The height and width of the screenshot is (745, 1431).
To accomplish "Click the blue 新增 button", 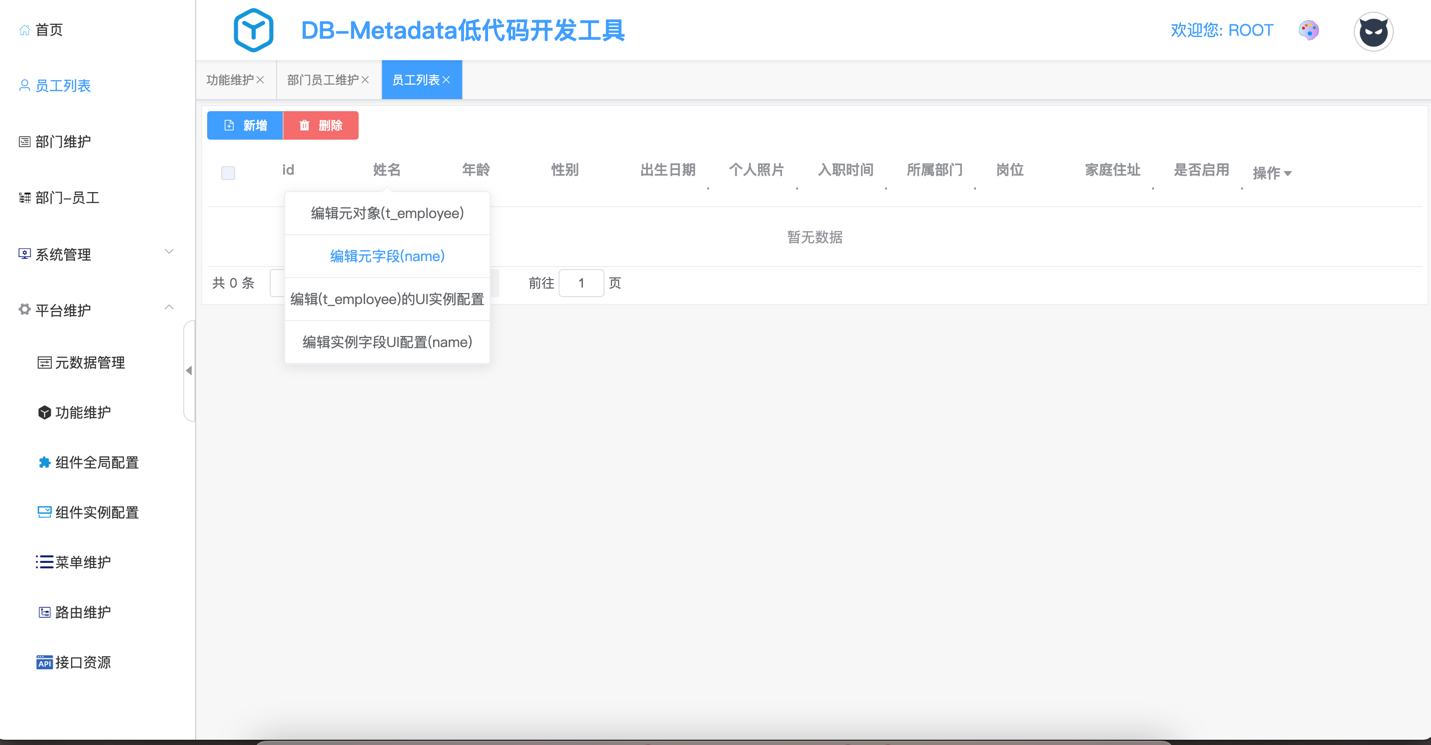I will [245, 125].
